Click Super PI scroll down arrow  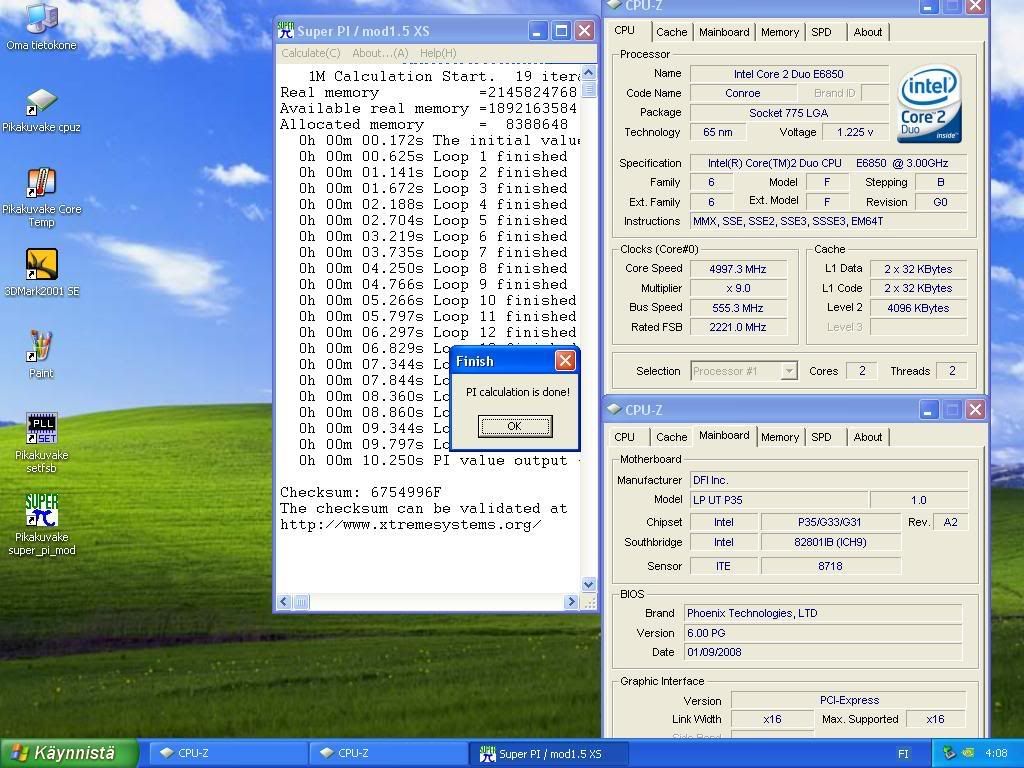pos(588,584)
